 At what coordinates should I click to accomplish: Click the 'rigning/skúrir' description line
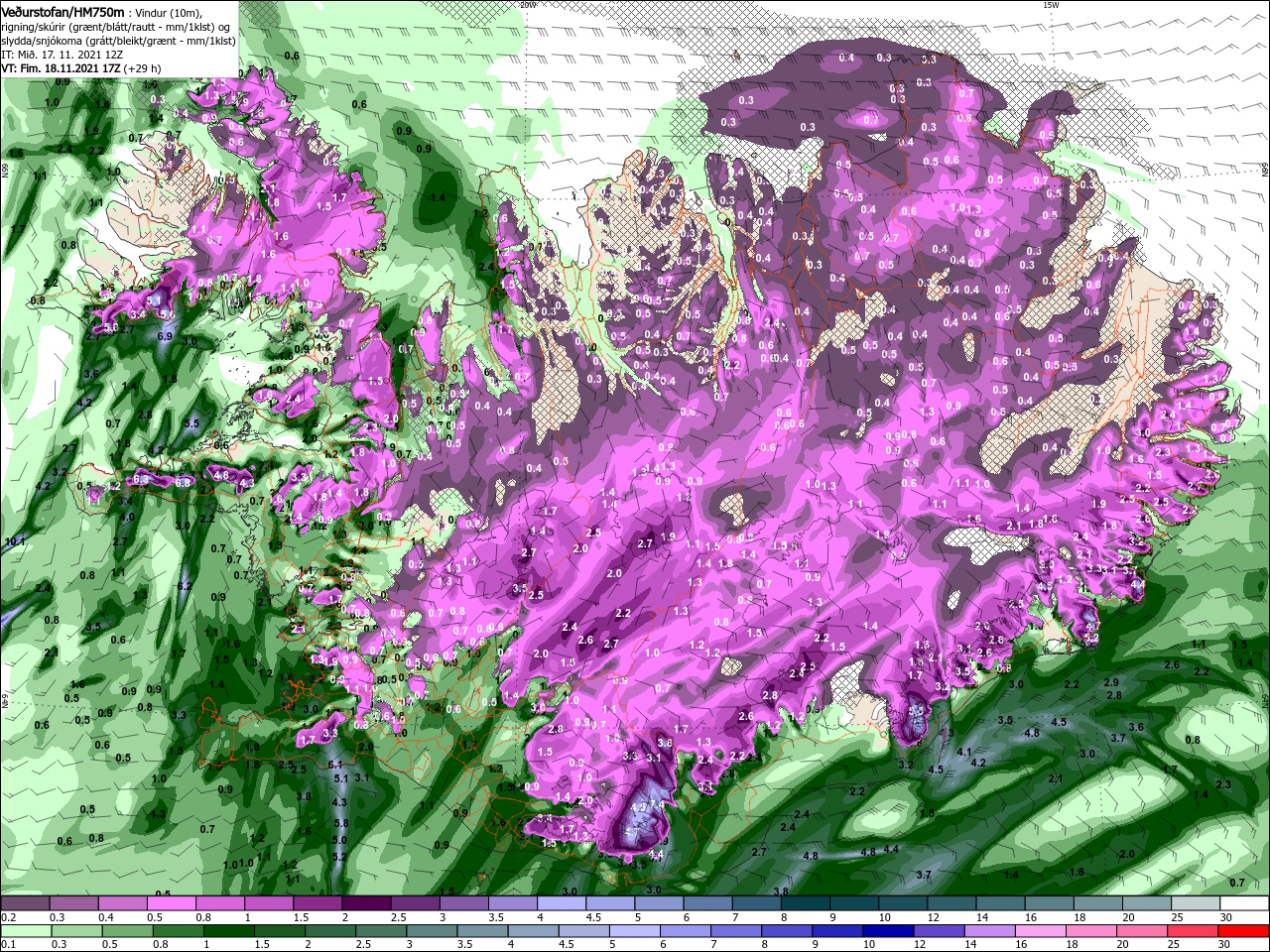(116, 27)
